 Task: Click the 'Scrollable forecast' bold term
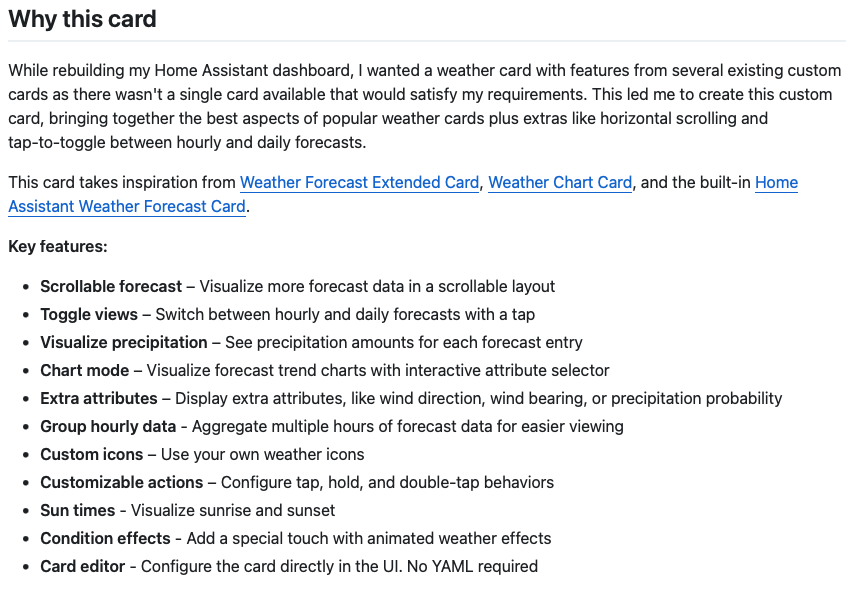click(x=111, y=287)
